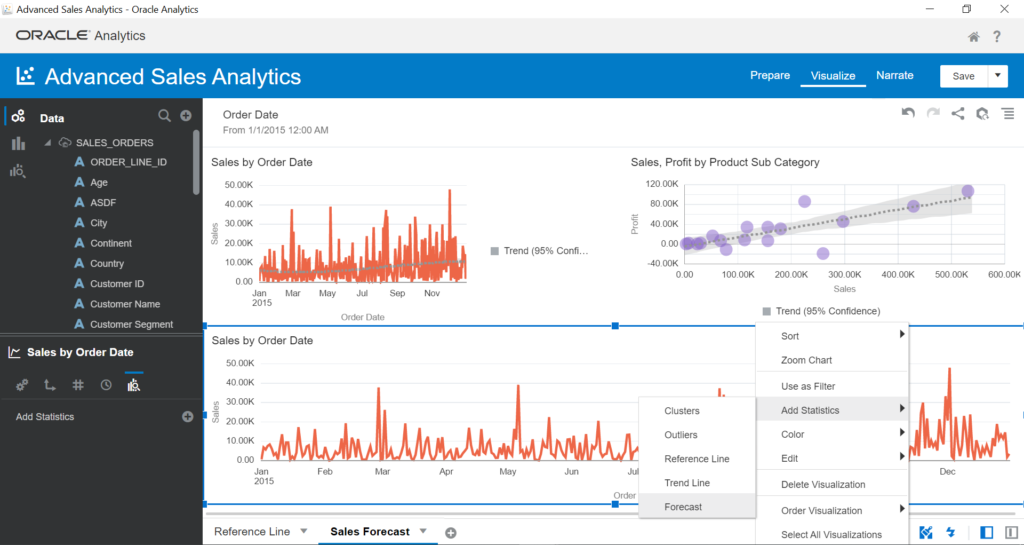Open the Axis properties tab icon
Screen dimensions: 1024x545
50,385
